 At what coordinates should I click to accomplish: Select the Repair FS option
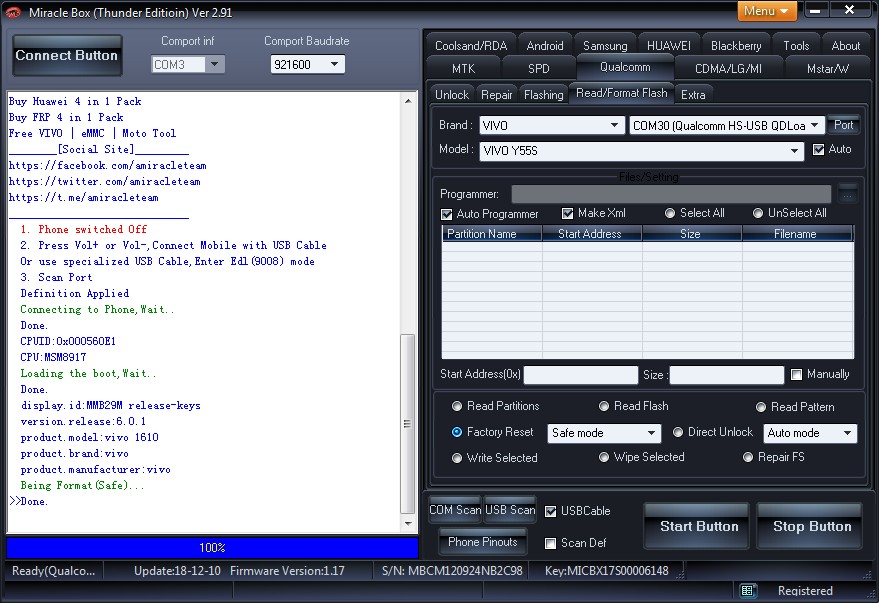click(748, 457)
